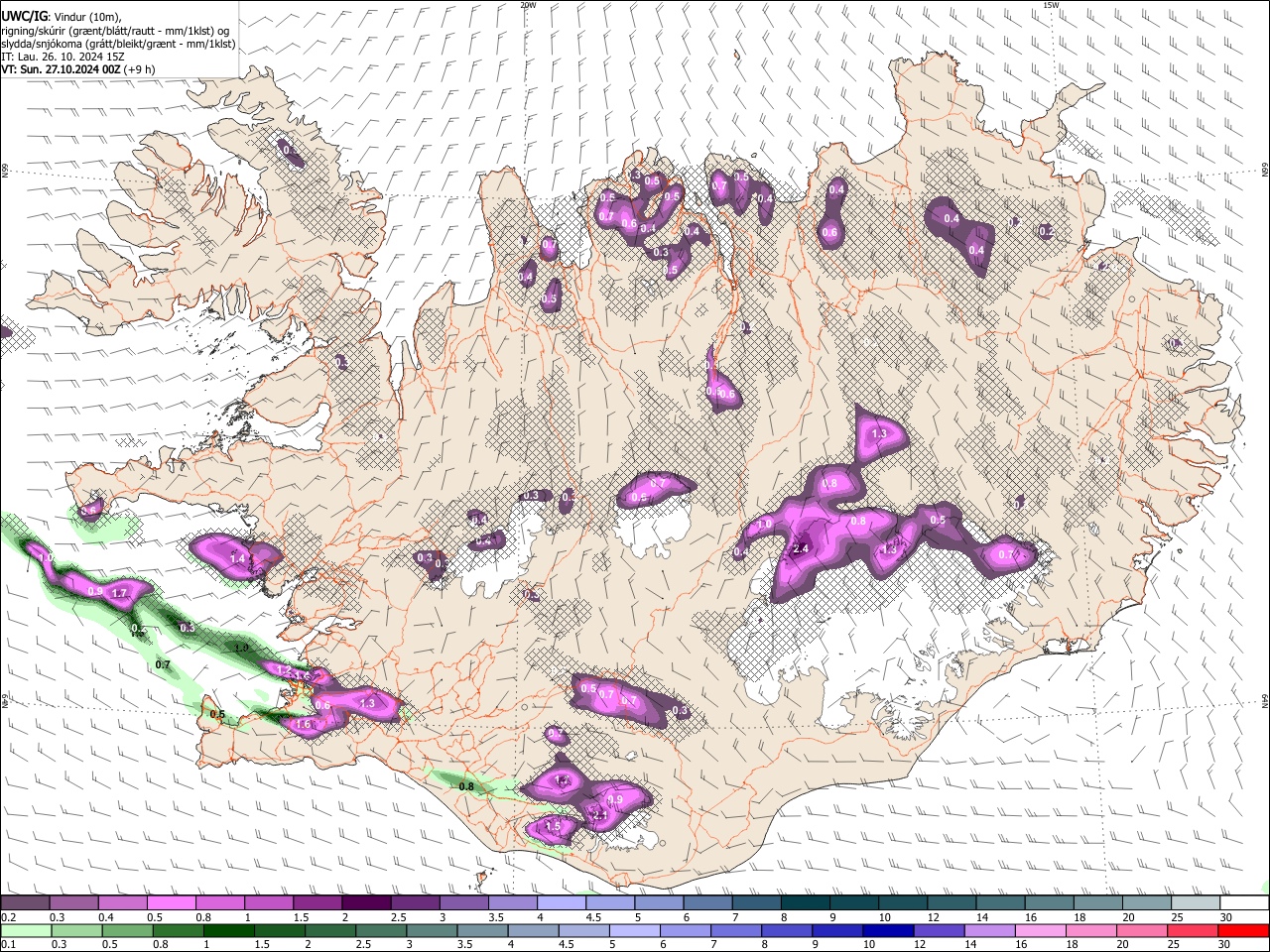The width and height of the screenshot is (1270, 952).
Task: Pick the pale gray swatch between 25 and 30
Action: point(1197,903)
